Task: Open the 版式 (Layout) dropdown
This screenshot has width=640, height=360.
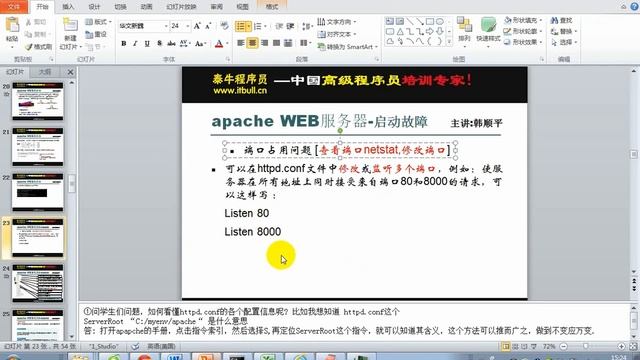Action: (x=98, y=22)
